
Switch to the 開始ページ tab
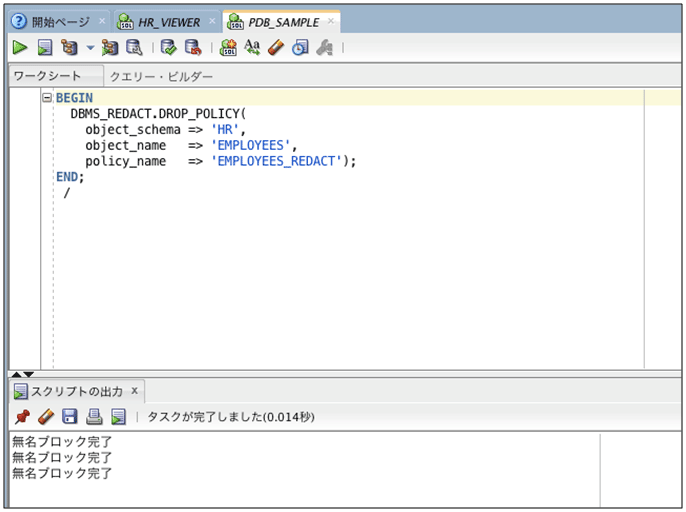click(x=60, y=22)
